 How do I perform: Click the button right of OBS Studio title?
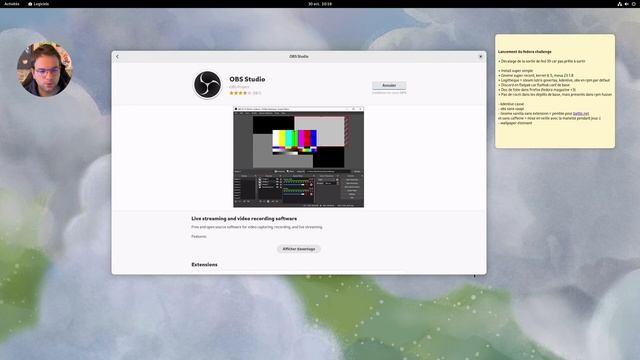(x=389, y=85)
